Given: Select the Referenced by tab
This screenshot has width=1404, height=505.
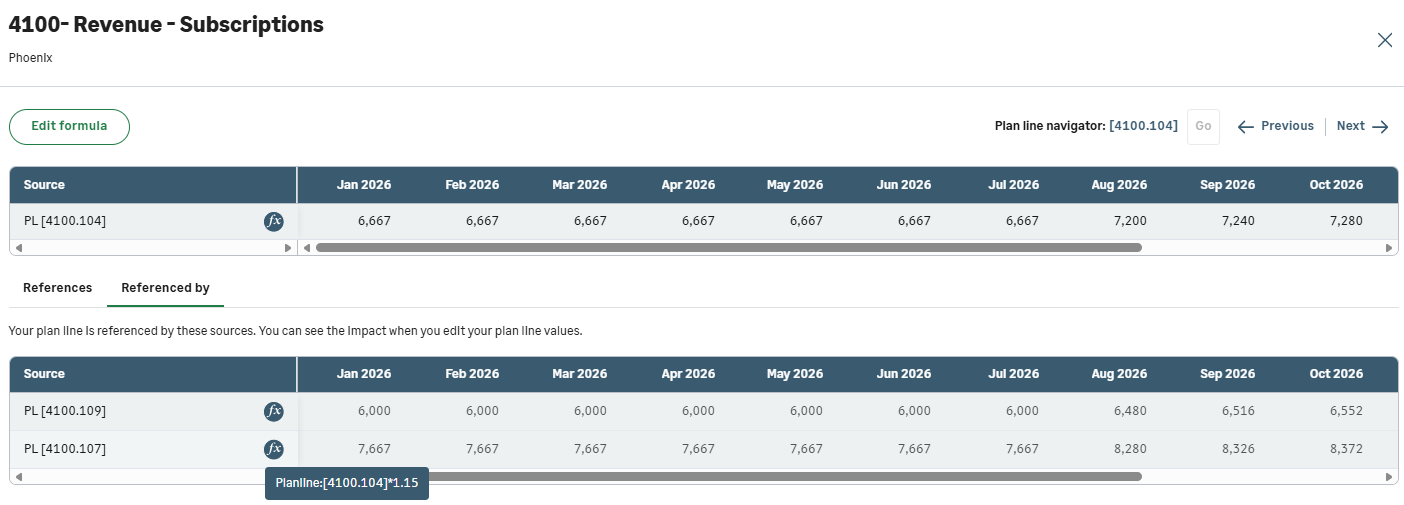Looking at the screenshot, I should [x=165, y=288].
